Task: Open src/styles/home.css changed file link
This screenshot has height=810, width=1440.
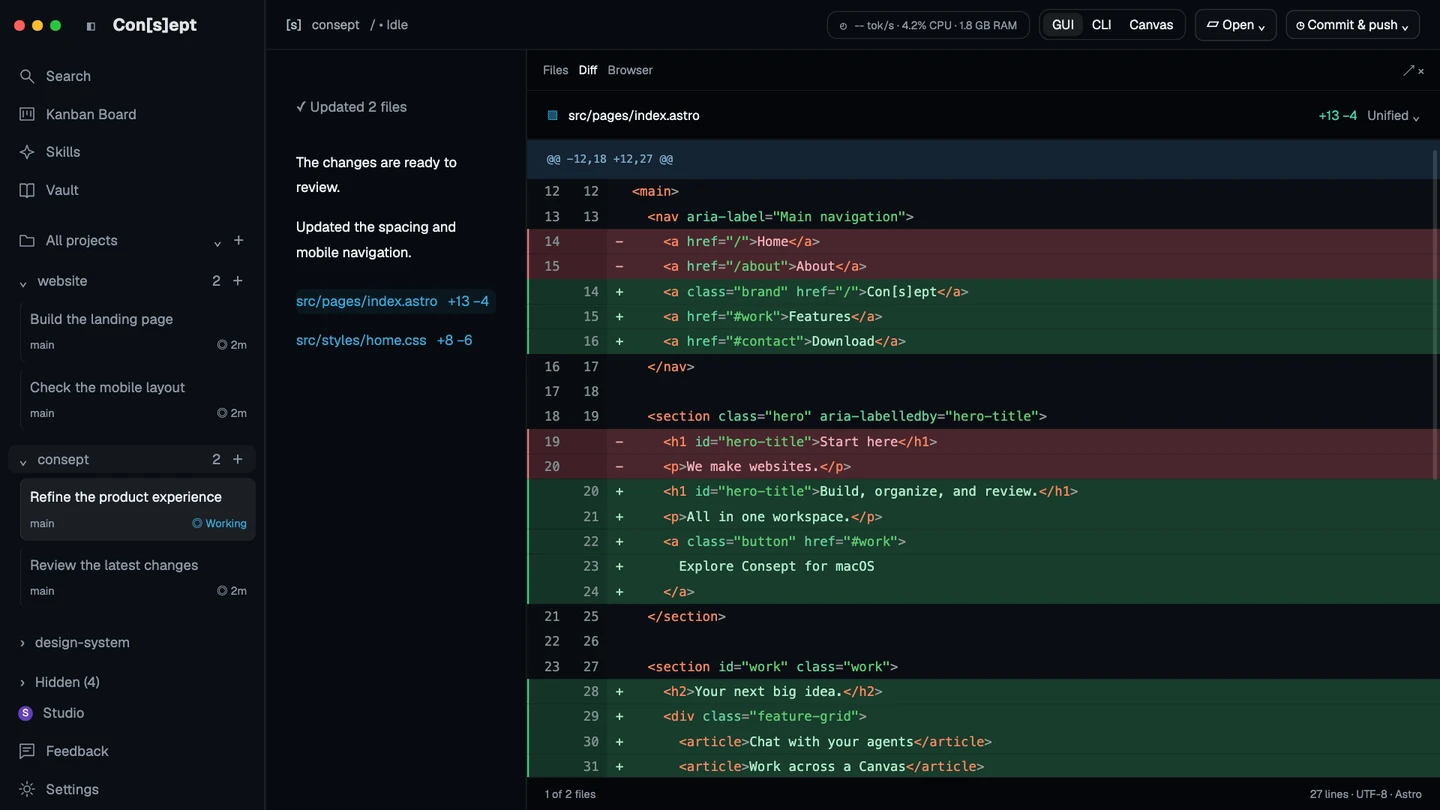Action: 361,340
